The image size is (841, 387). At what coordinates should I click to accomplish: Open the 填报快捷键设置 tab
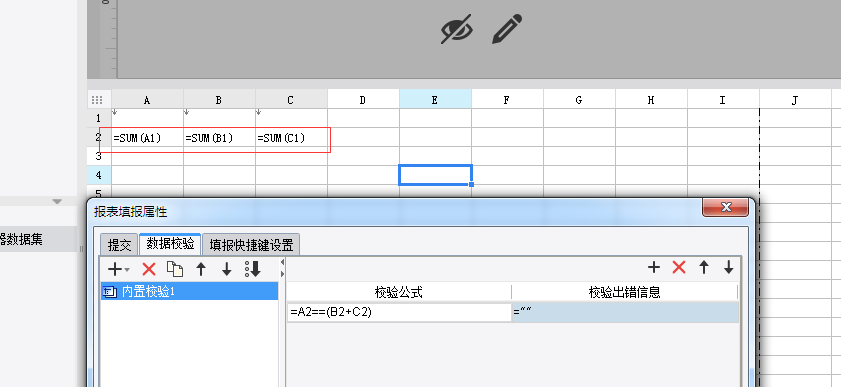point(251,245)
